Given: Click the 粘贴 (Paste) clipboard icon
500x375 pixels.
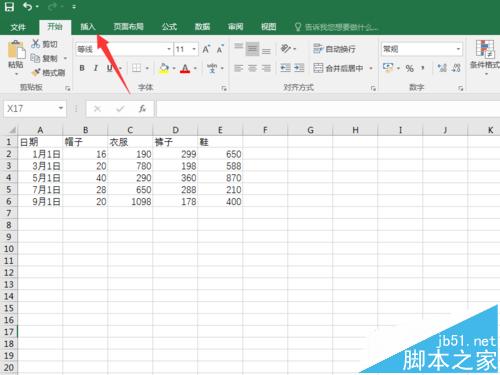Looking at the screenshot, I should tap(16, 51).
